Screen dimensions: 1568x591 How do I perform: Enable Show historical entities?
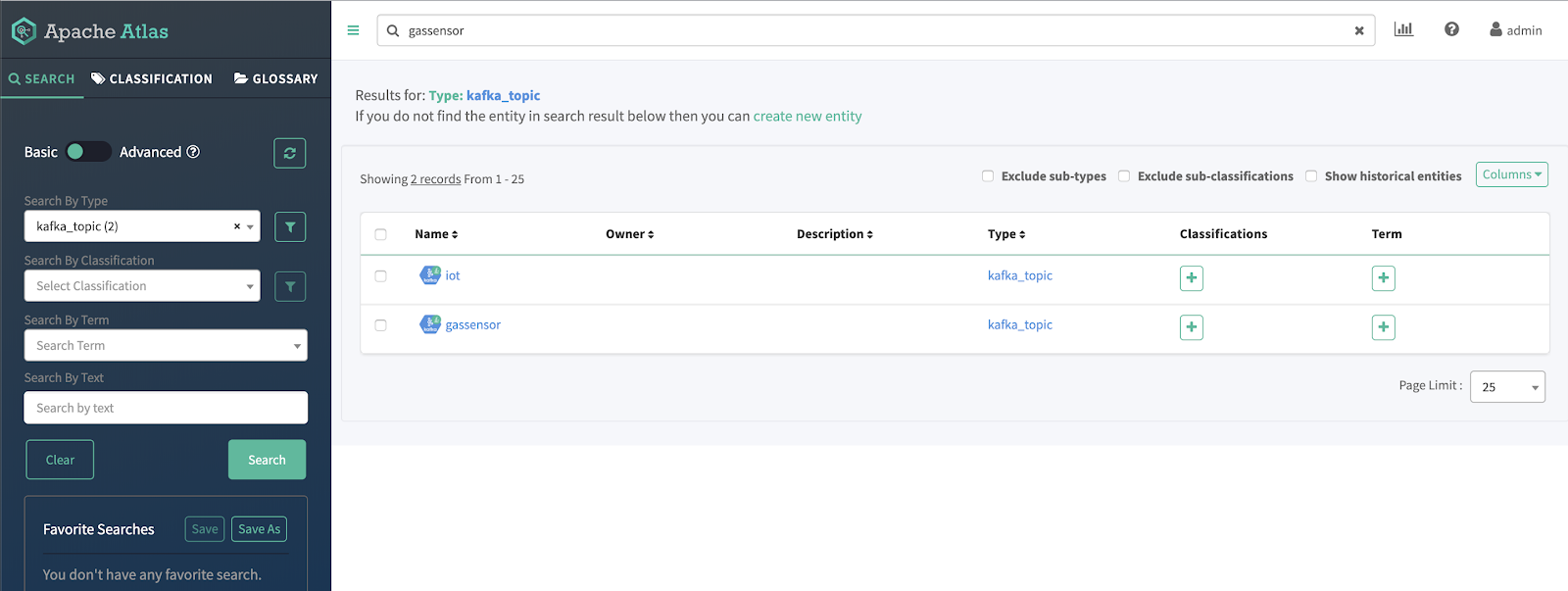(1311, 176)
